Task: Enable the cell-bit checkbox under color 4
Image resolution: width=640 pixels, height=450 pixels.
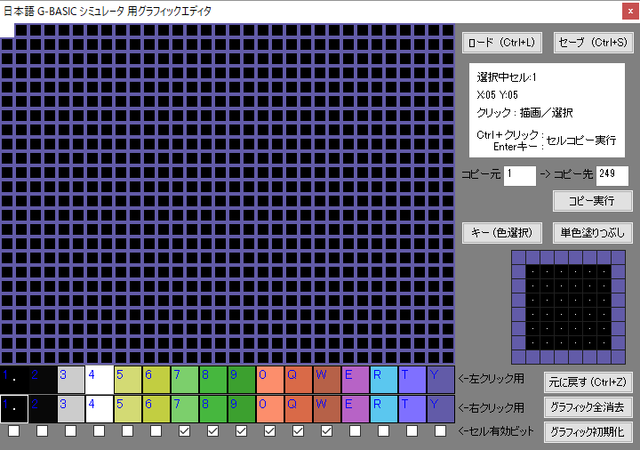Action: (x=99, y=432)
